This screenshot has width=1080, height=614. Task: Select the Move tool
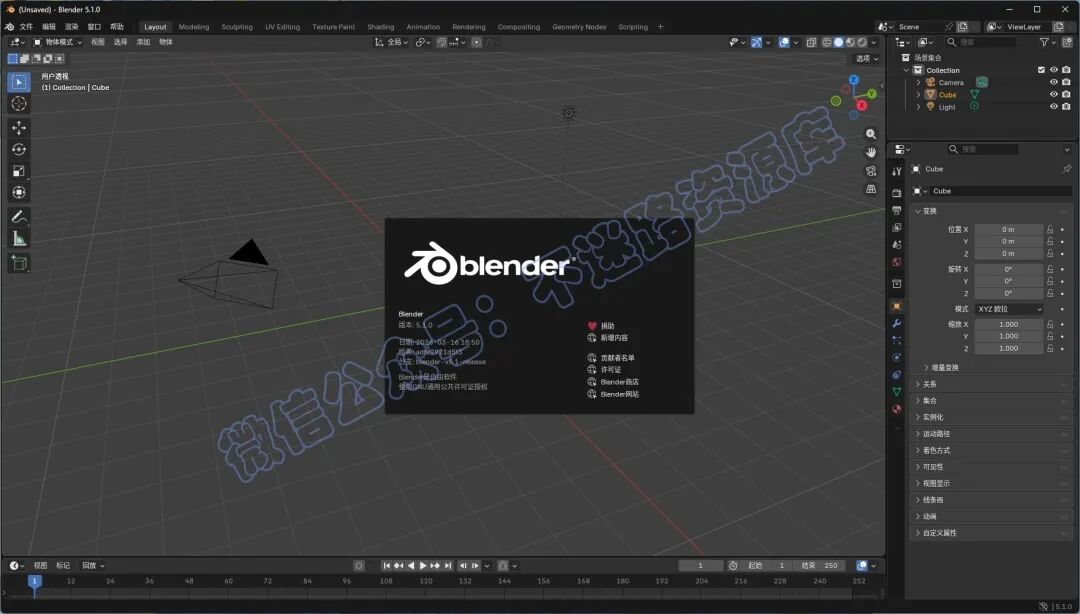19,127
